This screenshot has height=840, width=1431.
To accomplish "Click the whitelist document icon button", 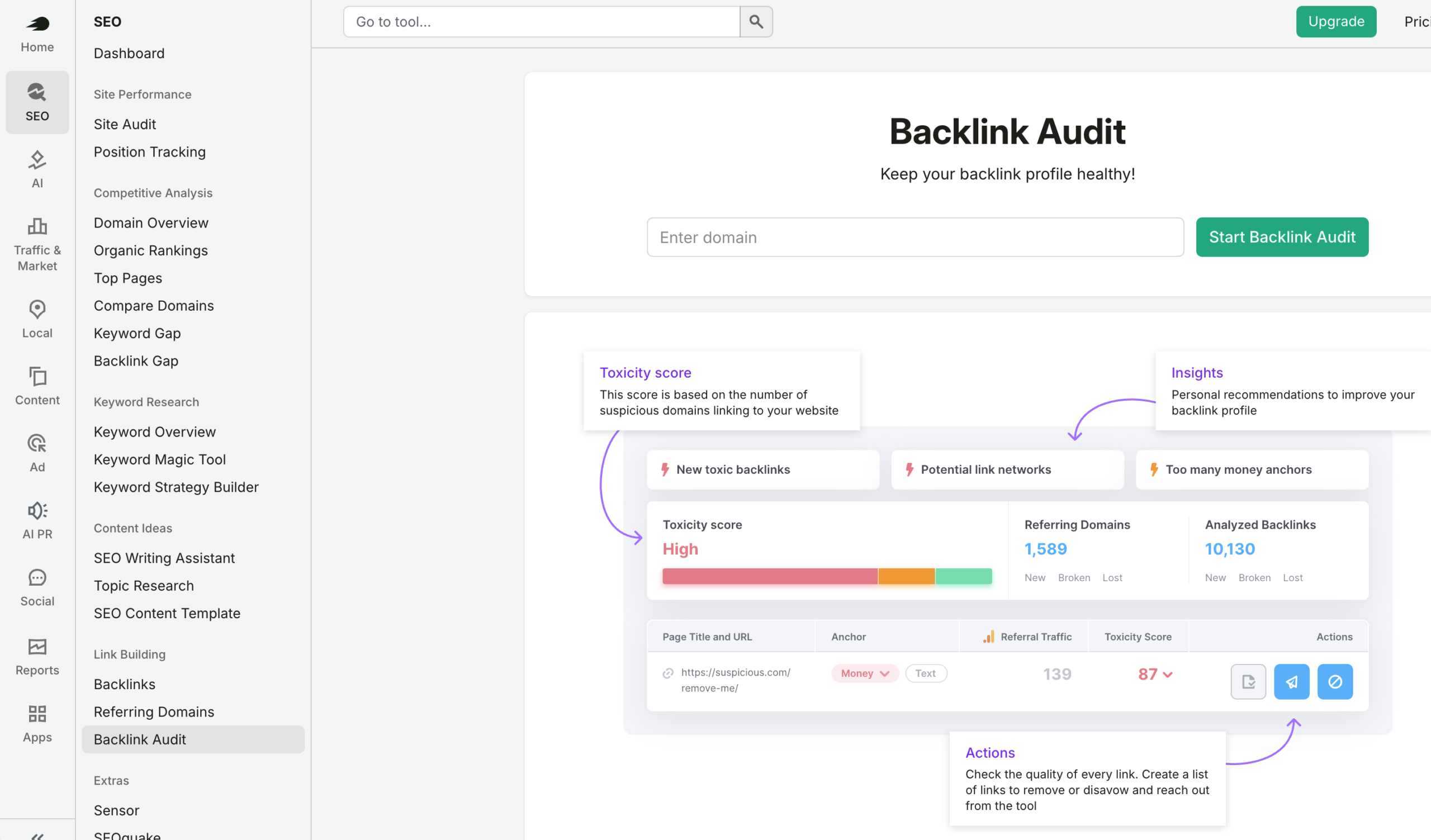I will coord(1248,682).
